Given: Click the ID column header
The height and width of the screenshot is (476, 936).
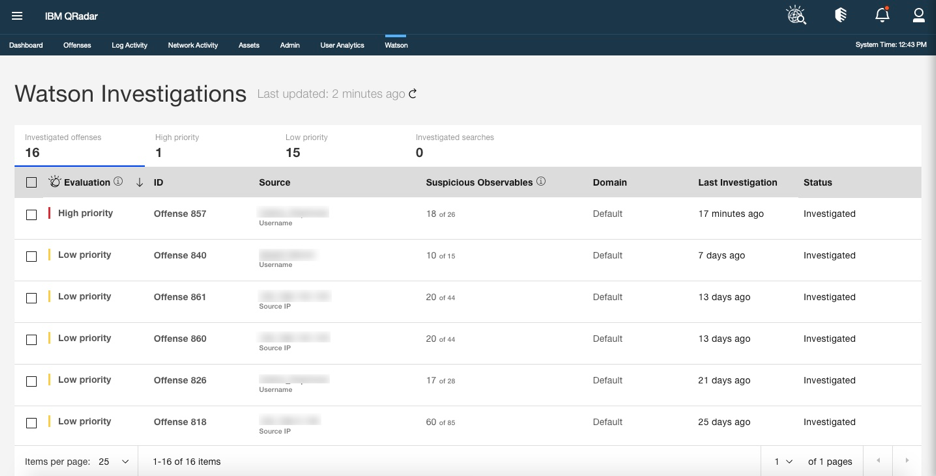Looking at the screenshot, I should click(x=158, y=183).
